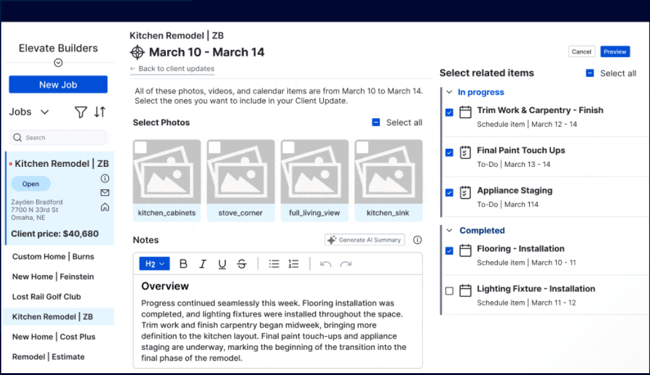Open the H2 heading style dropdown

click(154, 264)
